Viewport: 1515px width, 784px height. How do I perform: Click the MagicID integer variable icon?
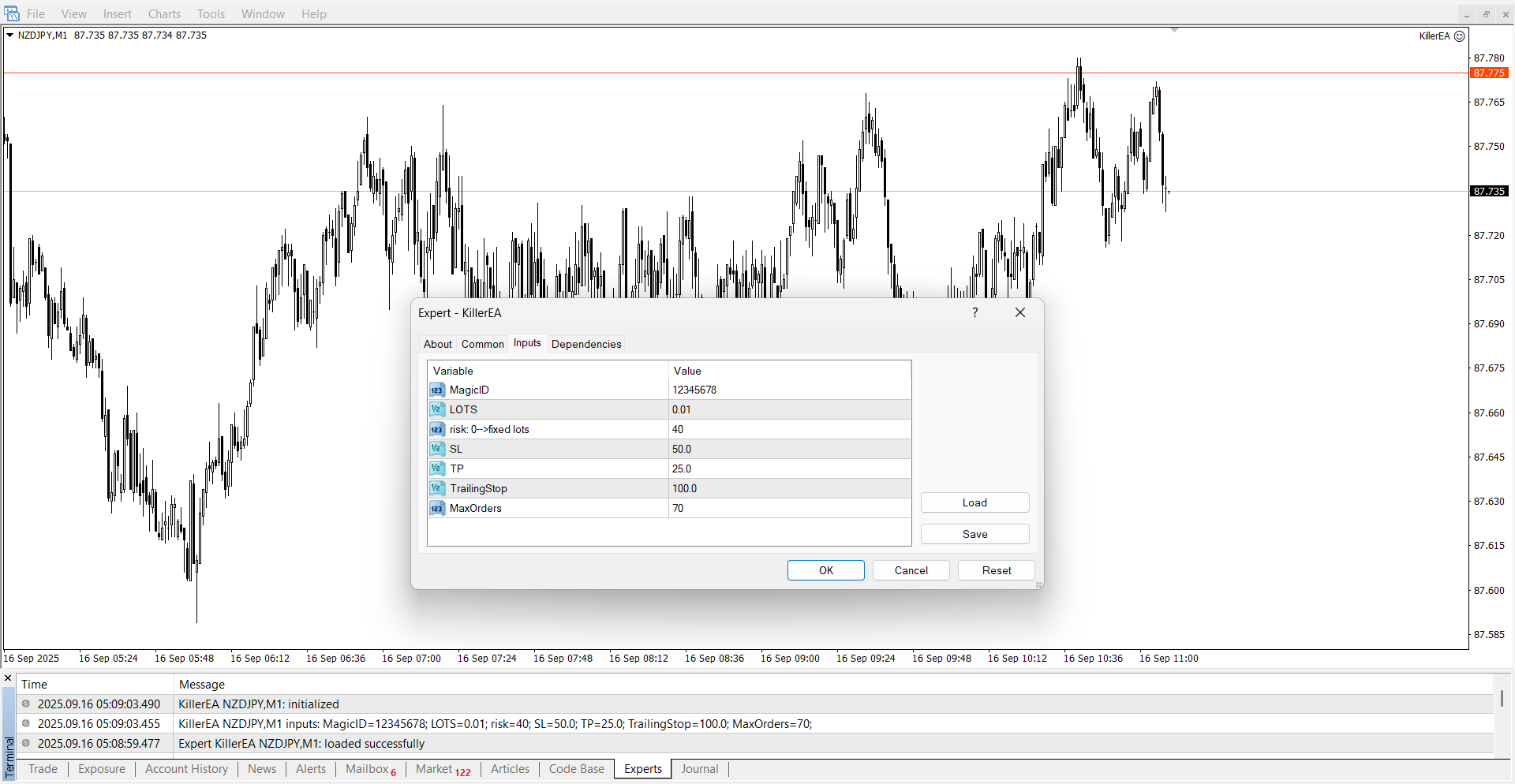pos(436,390)
